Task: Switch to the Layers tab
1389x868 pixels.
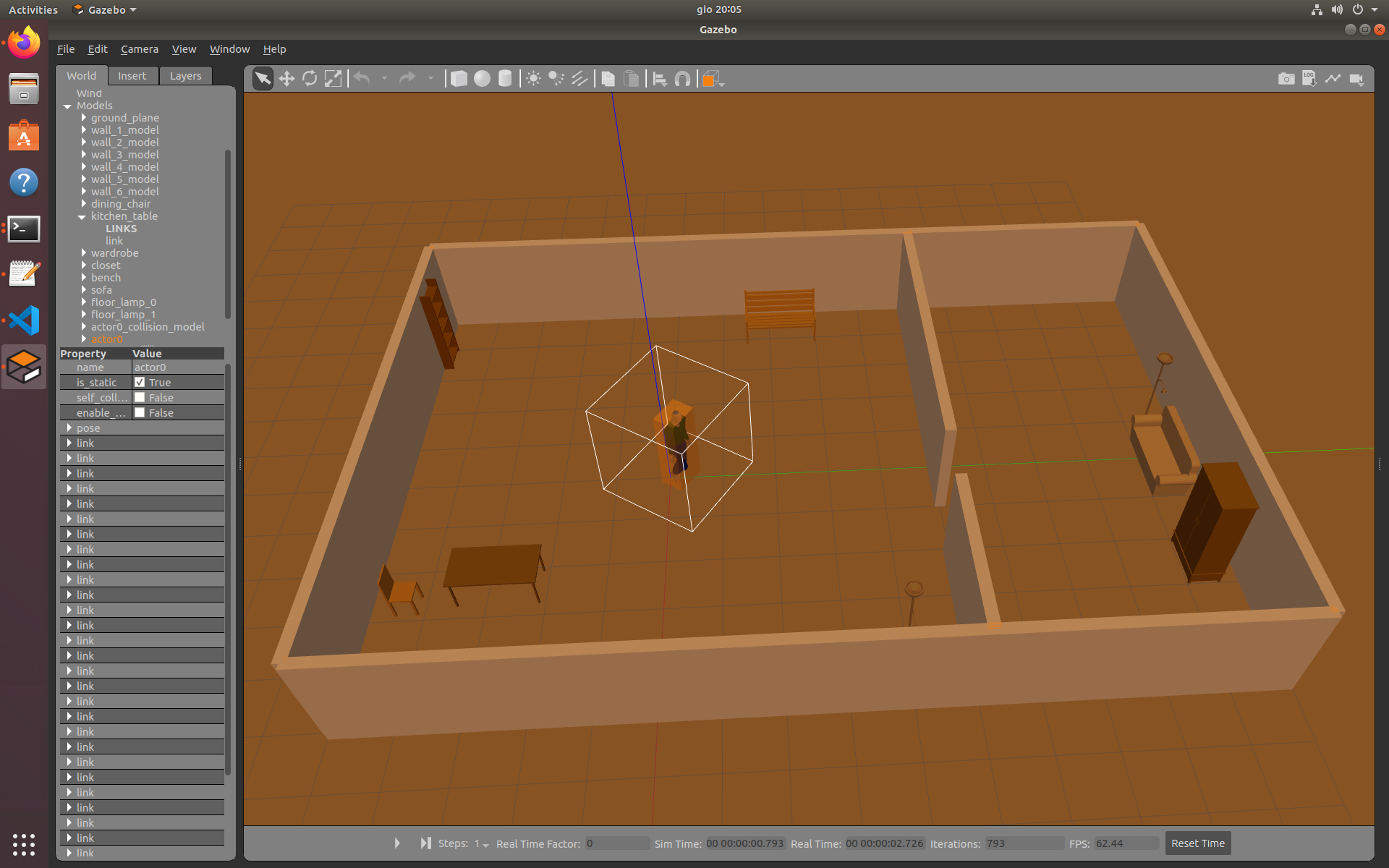Action: tap(186, 75)
